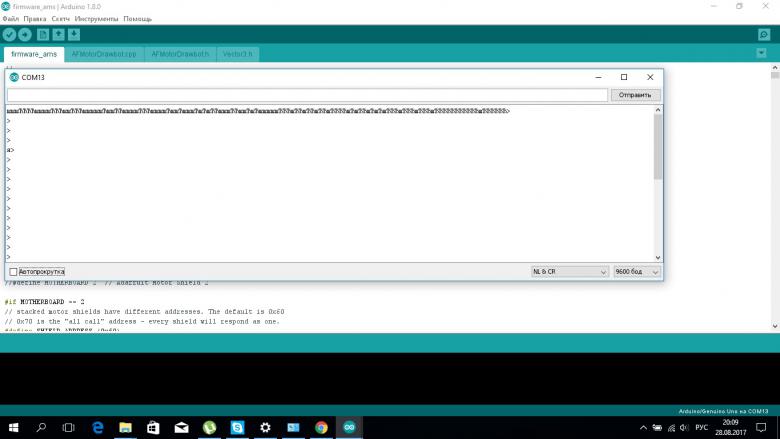780x439 pixels.
Task: Close the COM13 serial monitor window
Action: [650, 77]
